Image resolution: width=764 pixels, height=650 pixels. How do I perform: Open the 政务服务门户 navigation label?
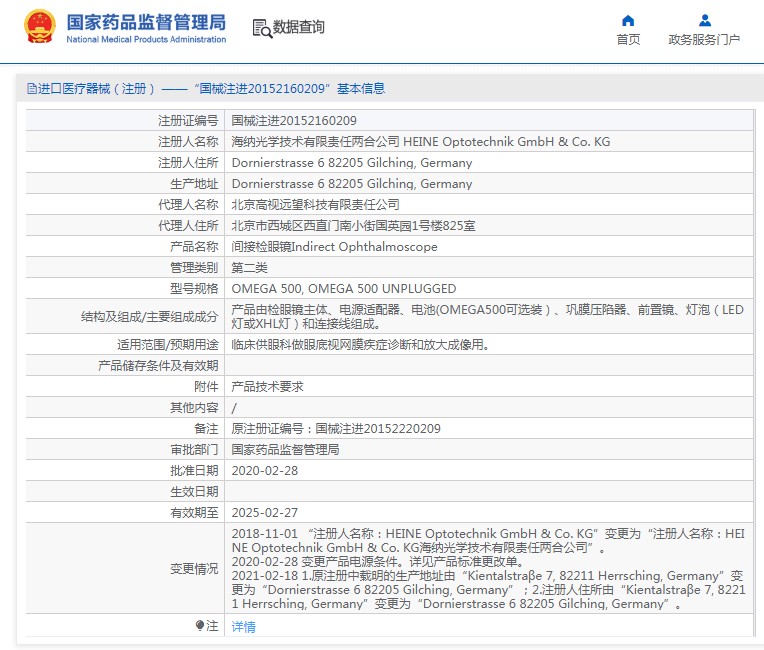coord(704,40)
